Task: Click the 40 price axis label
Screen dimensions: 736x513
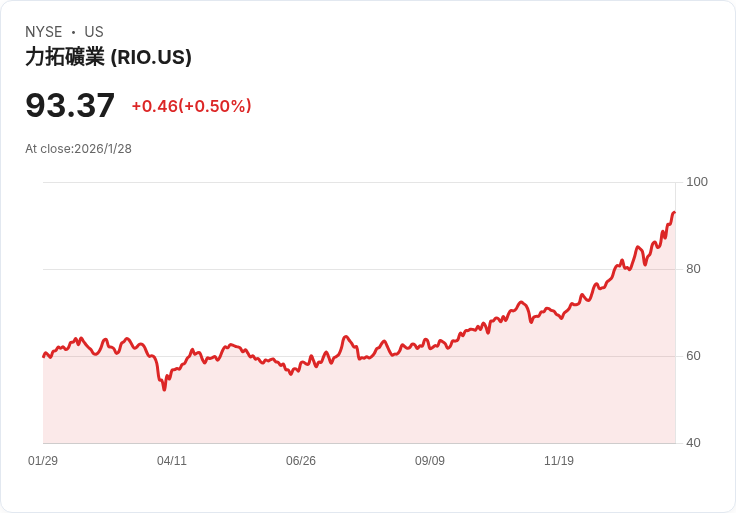Action: (693, 443)
